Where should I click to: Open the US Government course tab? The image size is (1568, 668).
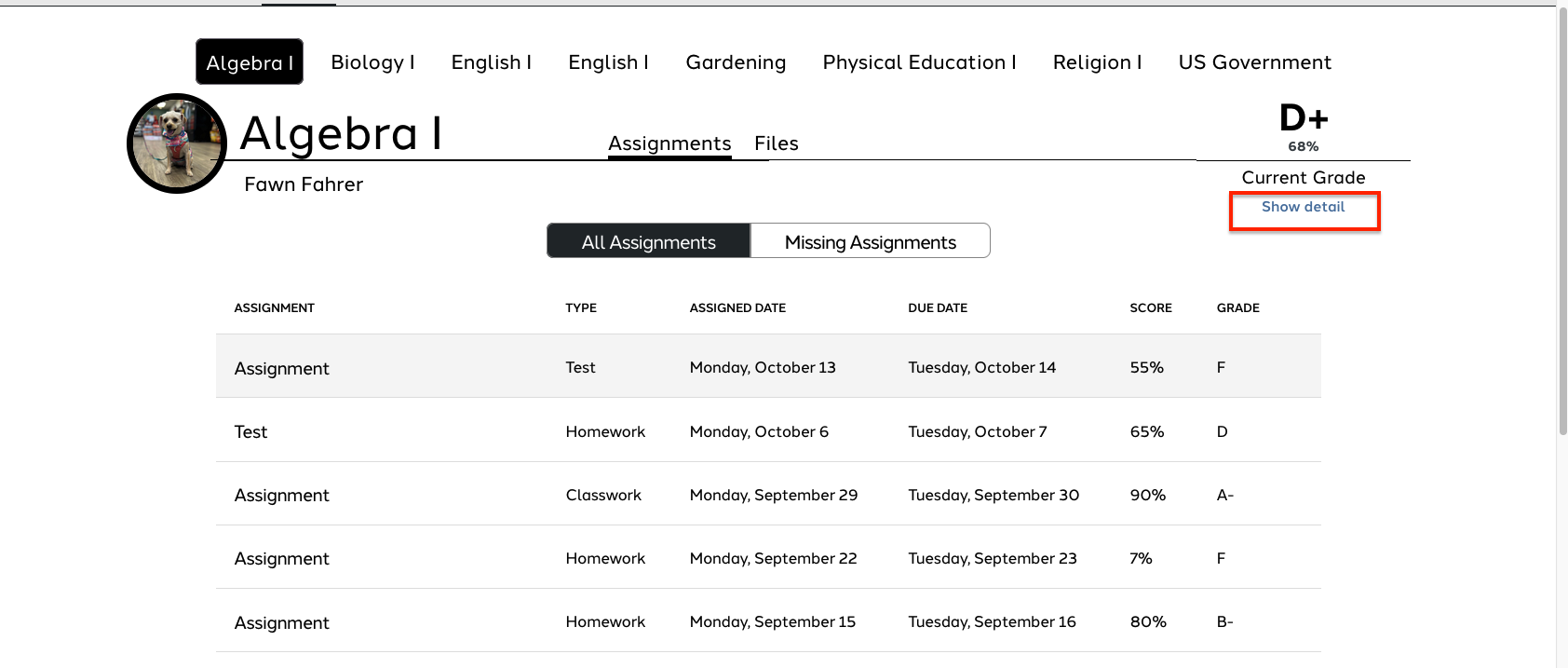[1254, 62]
